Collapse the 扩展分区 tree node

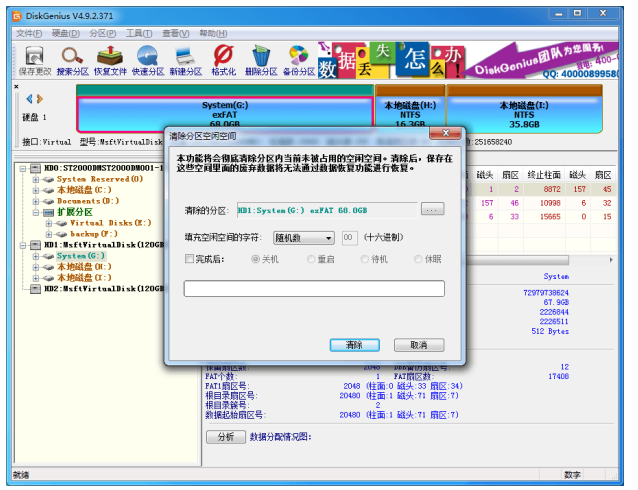point(36,212)
